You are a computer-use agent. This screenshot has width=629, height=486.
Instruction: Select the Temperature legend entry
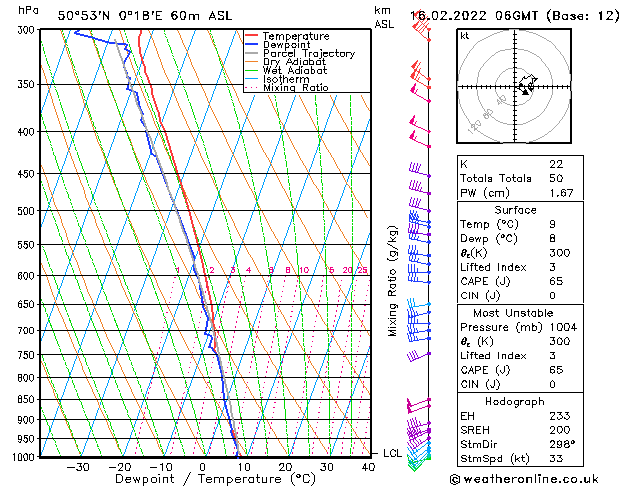[296, 36]
